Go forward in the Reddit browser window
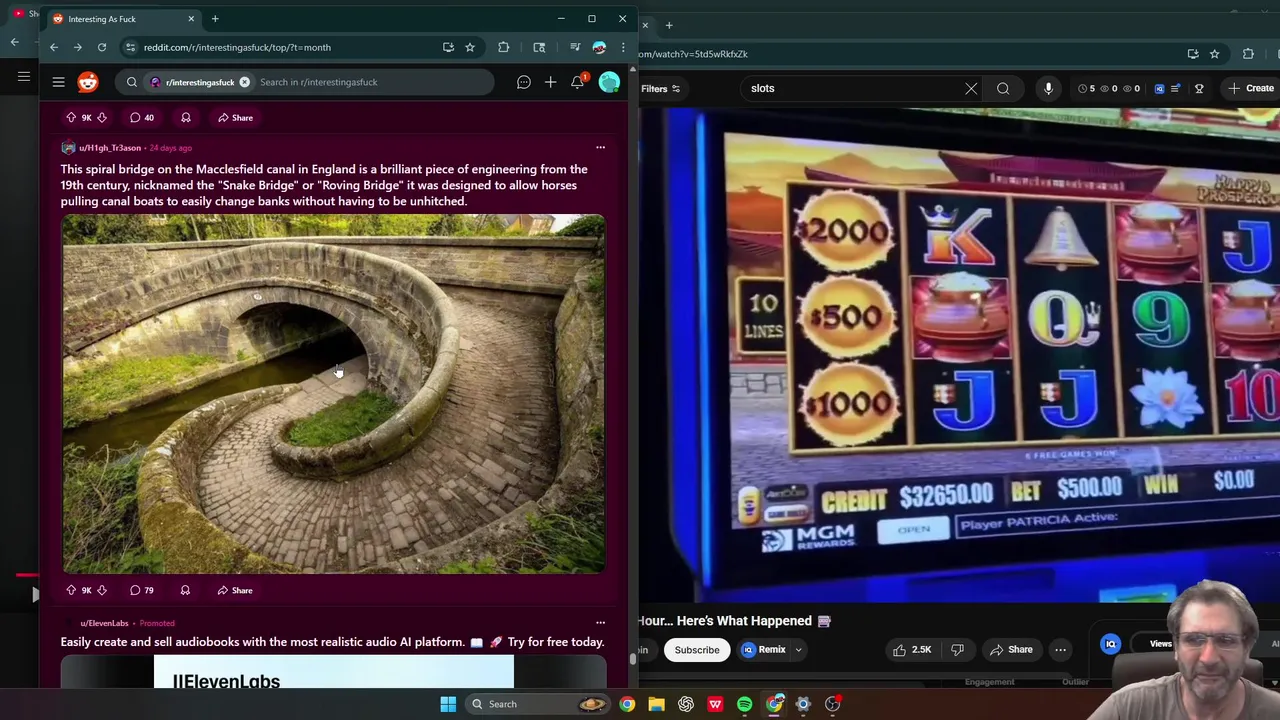This screenshot has height=720, width=1280. point(78,47)
